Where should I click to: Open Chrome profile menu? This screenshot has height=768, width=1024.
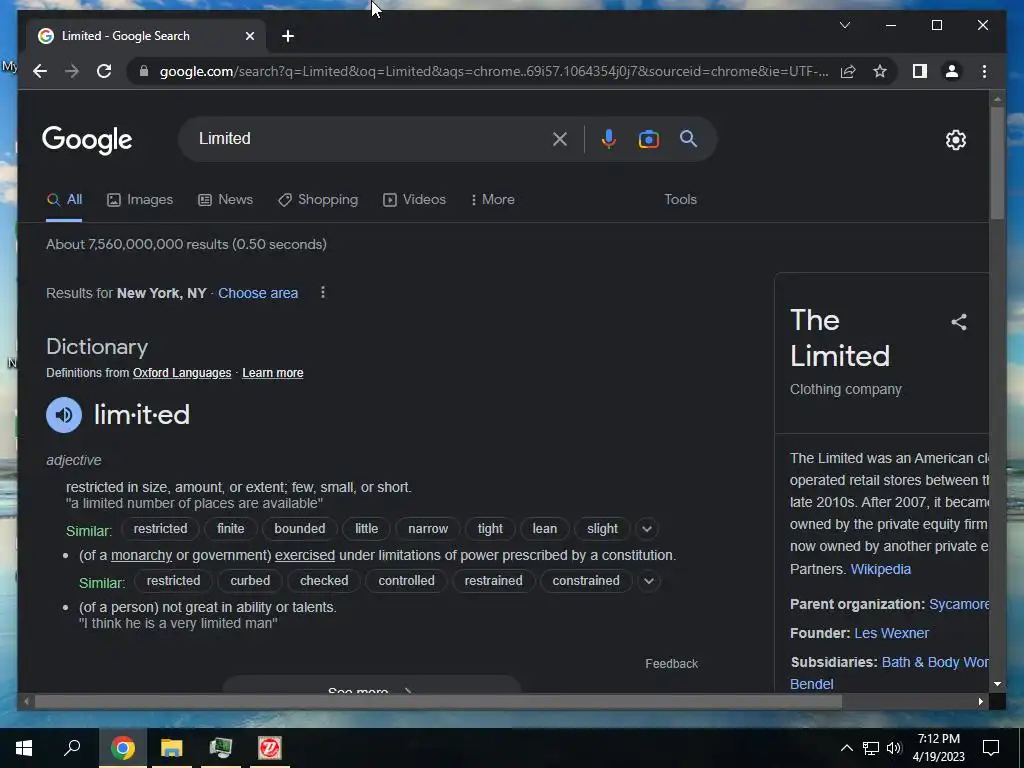point(952,71)
